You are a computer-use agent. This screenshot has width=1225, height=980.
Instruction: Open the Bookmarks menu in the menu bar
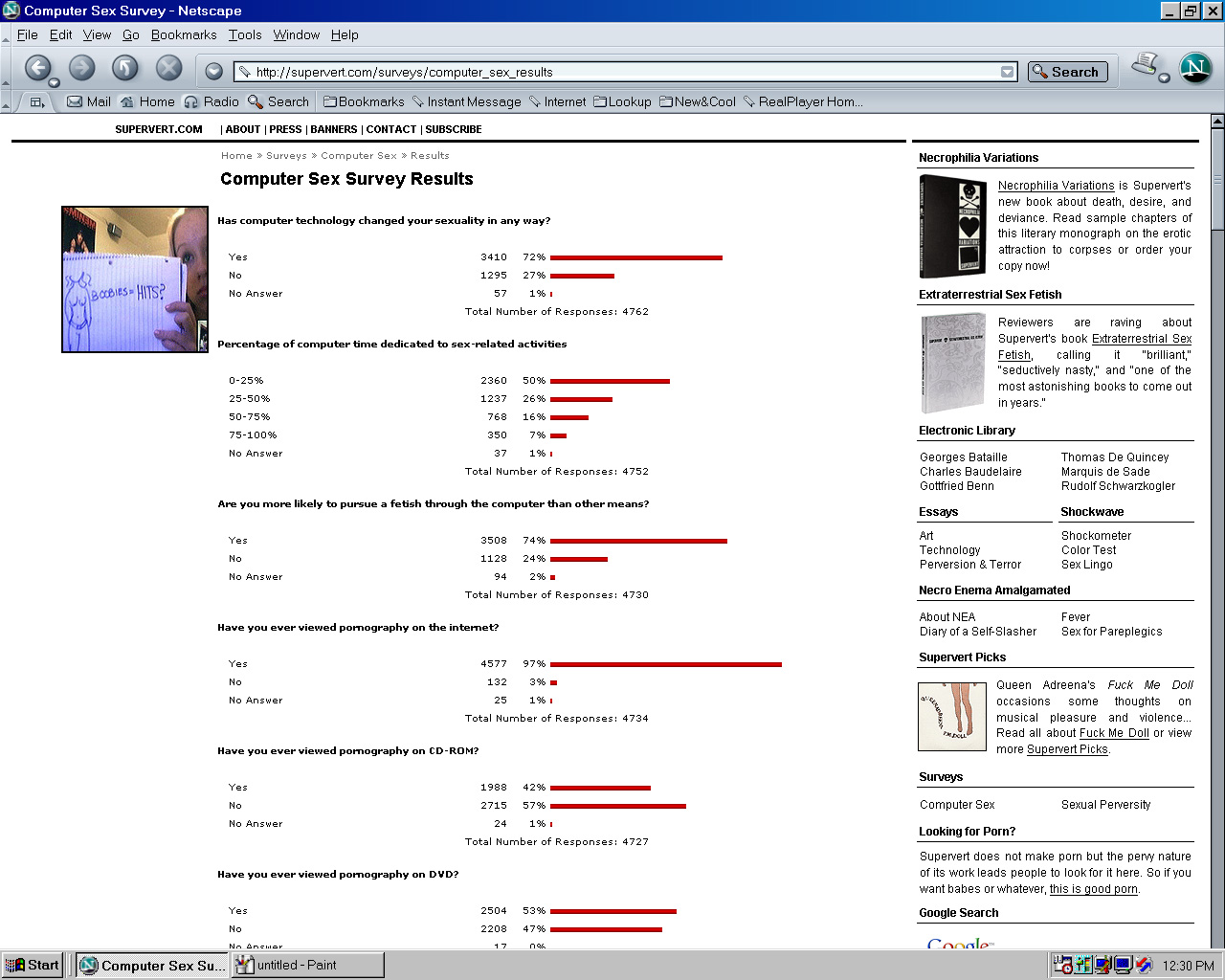(184, 34)
